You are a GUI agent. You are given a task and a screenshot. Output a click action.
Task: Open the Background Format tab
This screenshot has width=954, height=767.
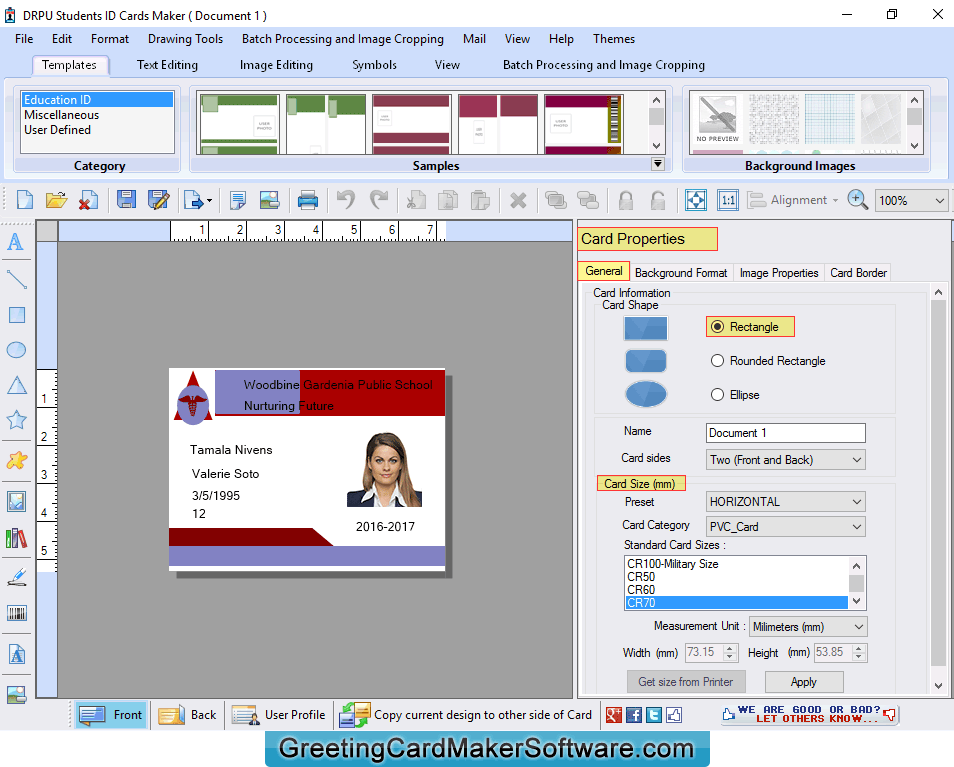coord(681,272)
